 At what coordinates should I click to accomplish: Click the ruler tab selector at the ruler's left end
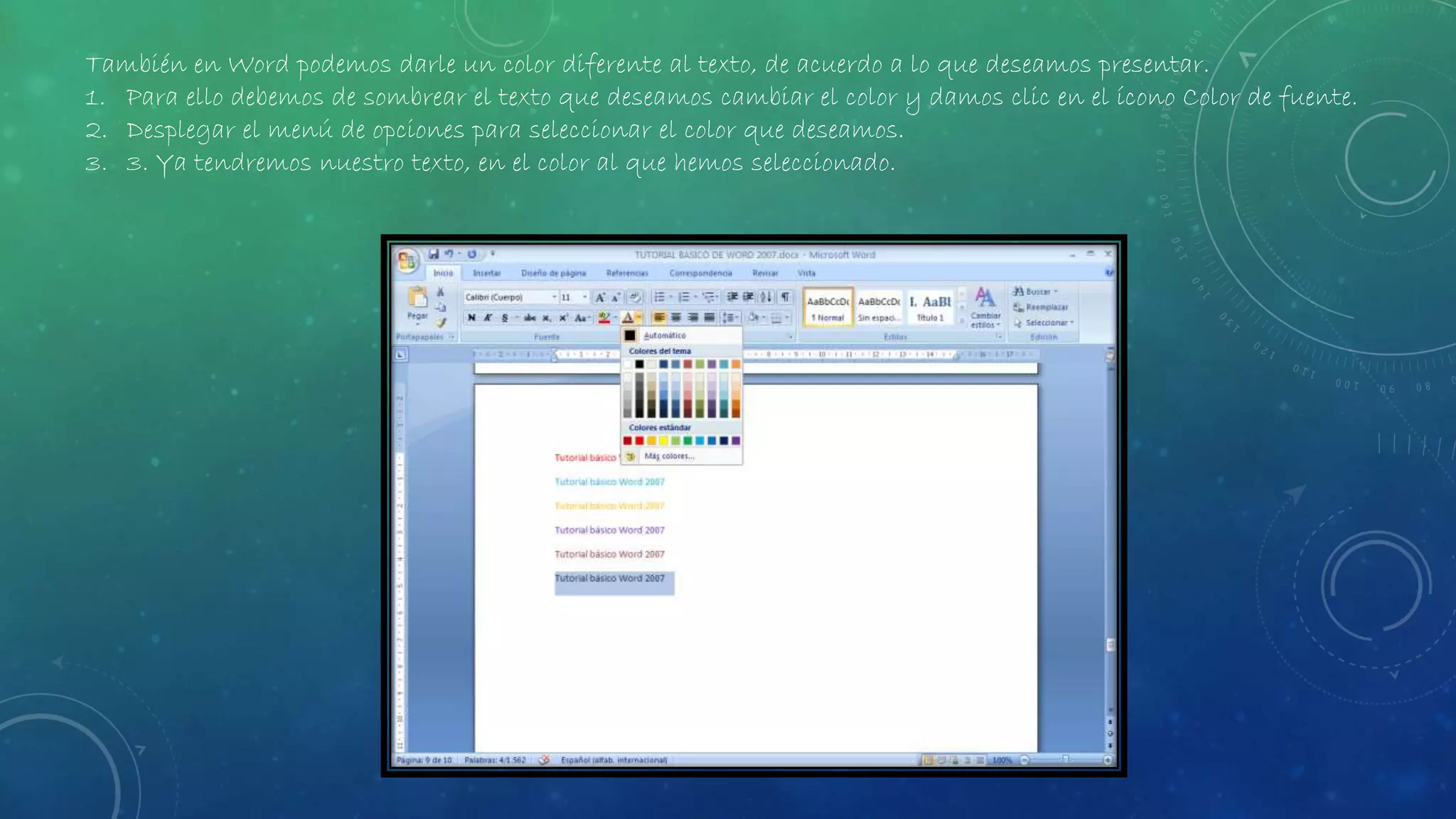point(401,354)
